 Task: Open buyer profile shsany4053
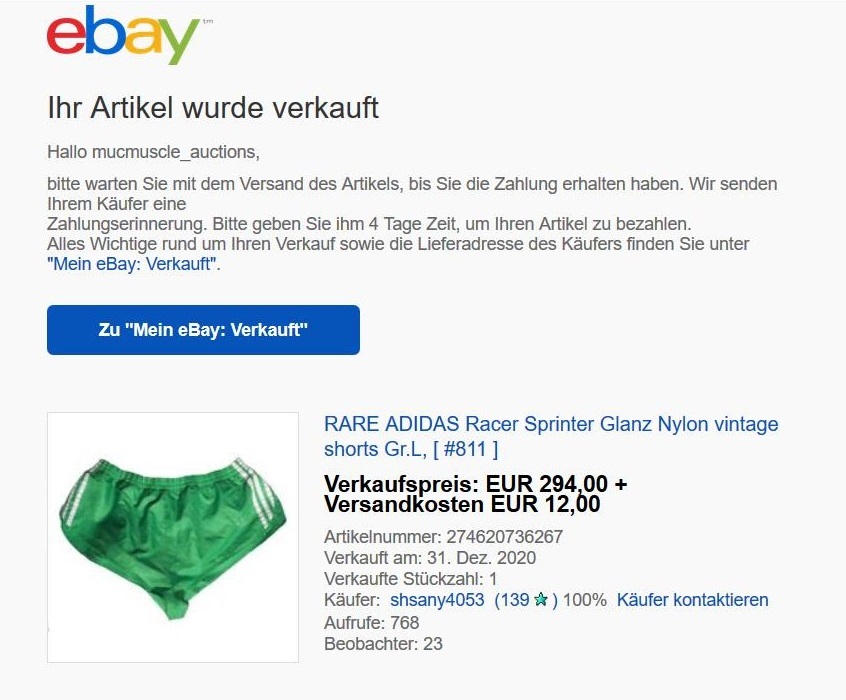click(437, 600)
